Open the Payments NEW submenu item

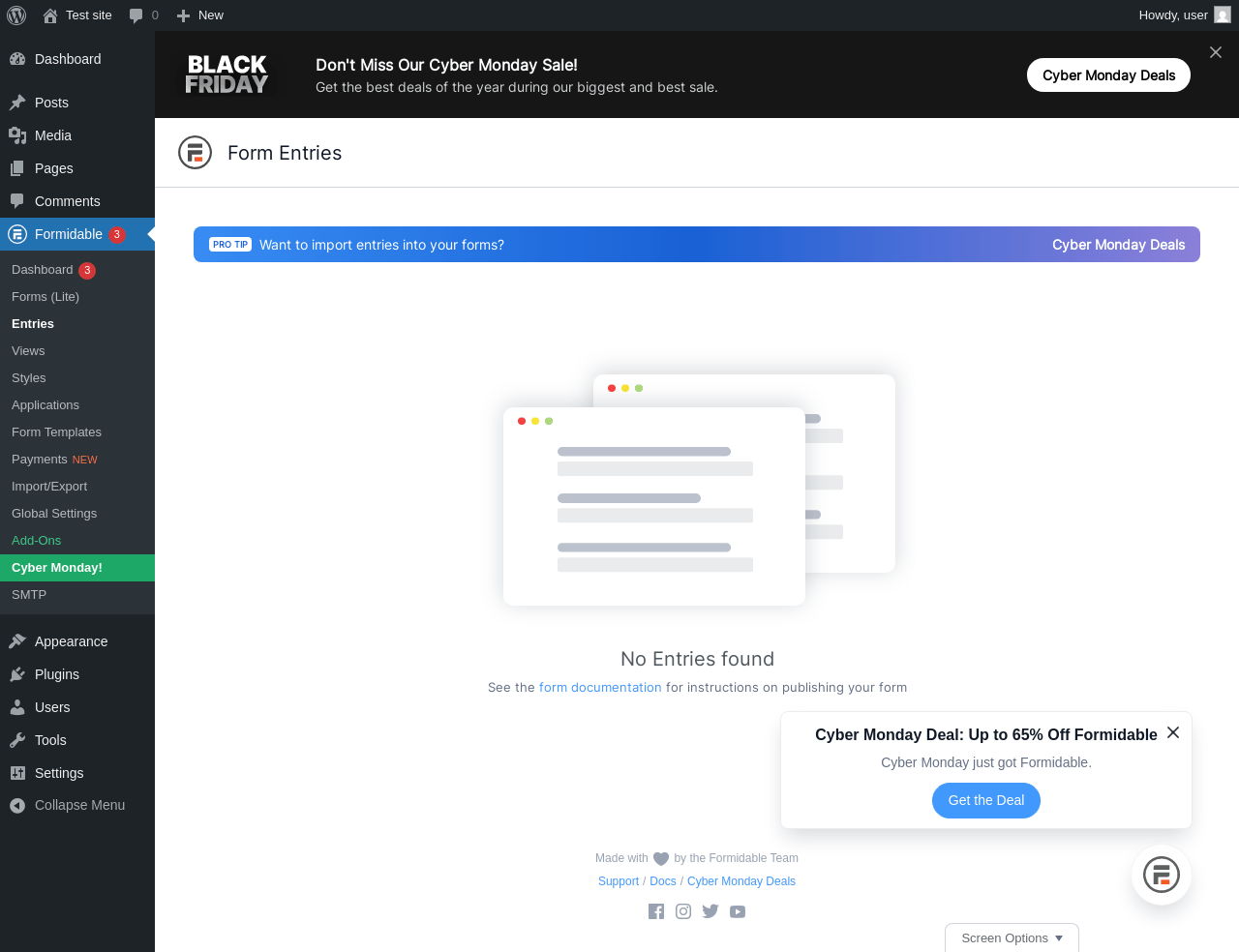pos(77,460)
